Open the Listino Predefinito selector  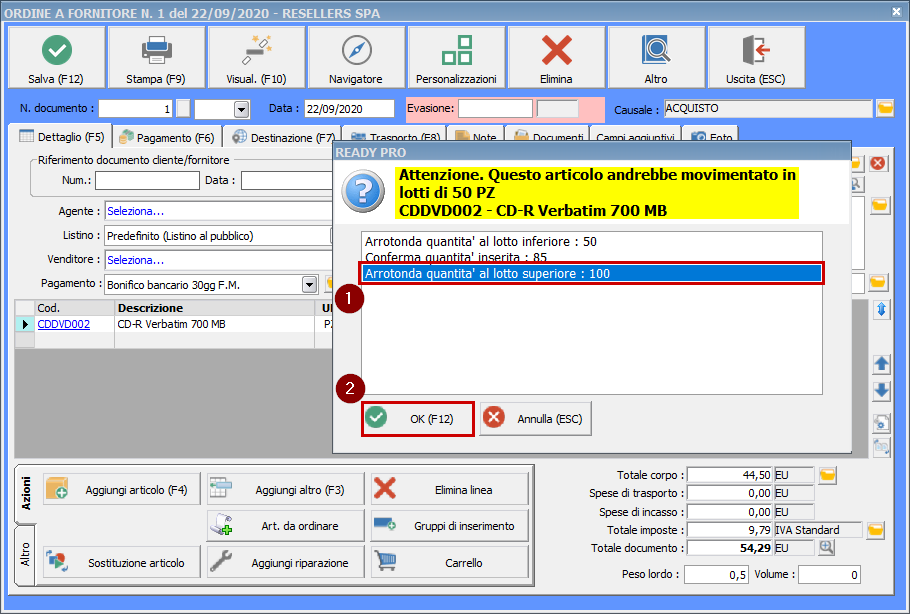218,236
